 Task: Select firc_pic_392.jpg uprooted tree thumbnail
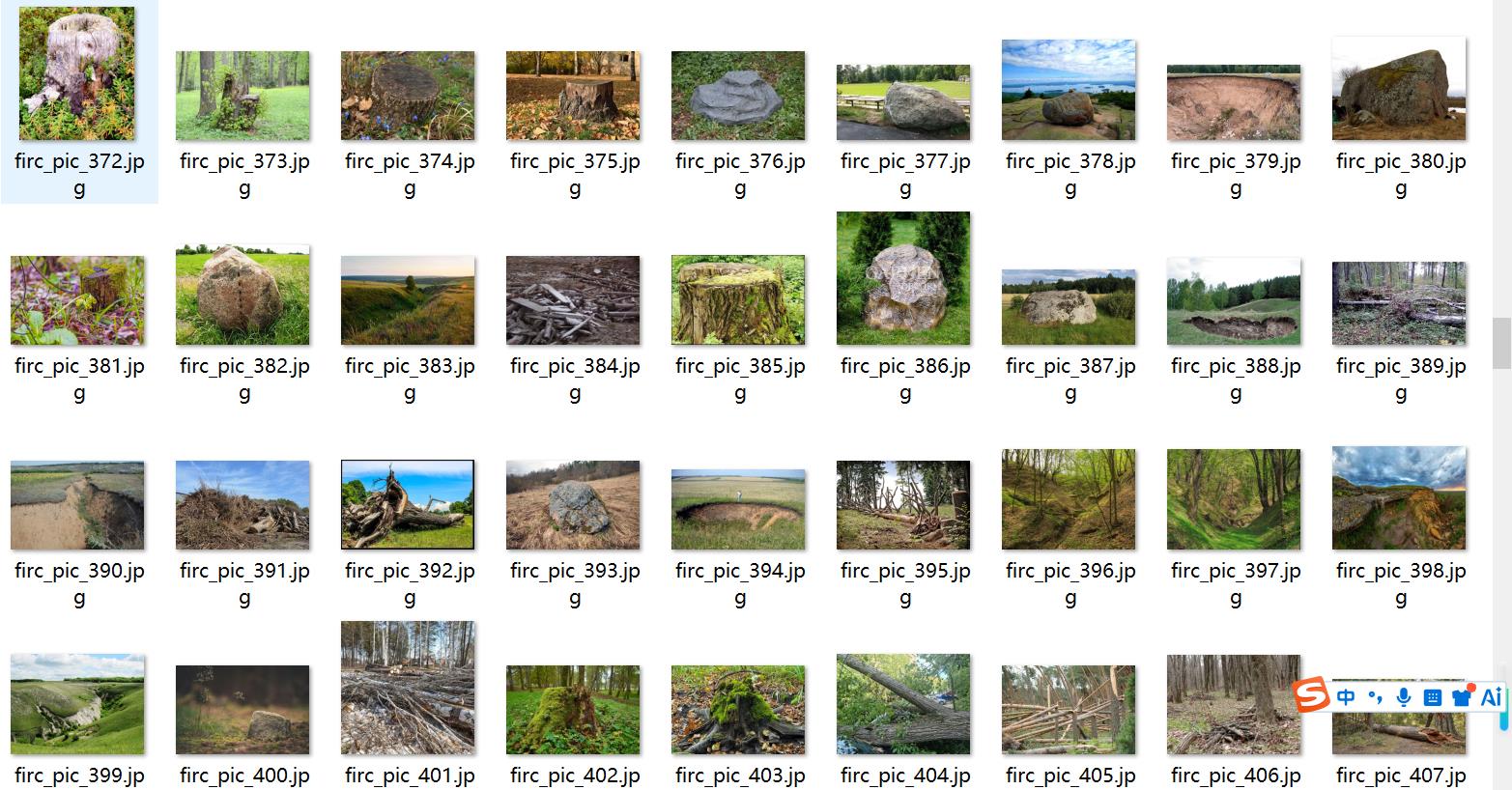408,504
